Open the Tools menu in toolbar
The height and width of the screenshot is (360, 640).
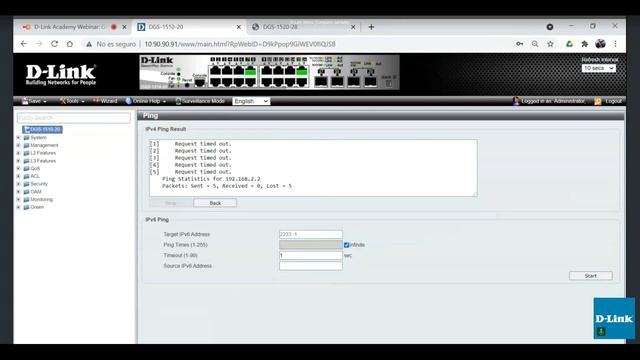click(72, 101)
